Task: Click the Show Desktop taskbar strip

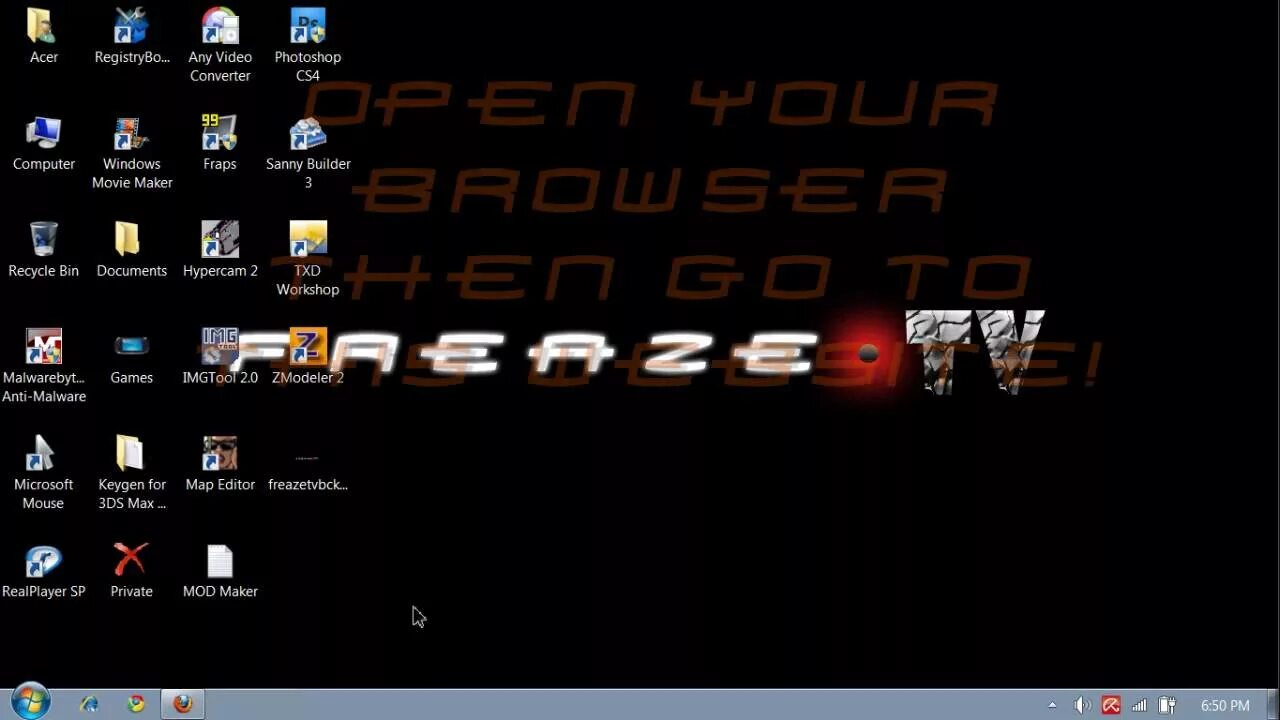Action: tap(1273, 704)
